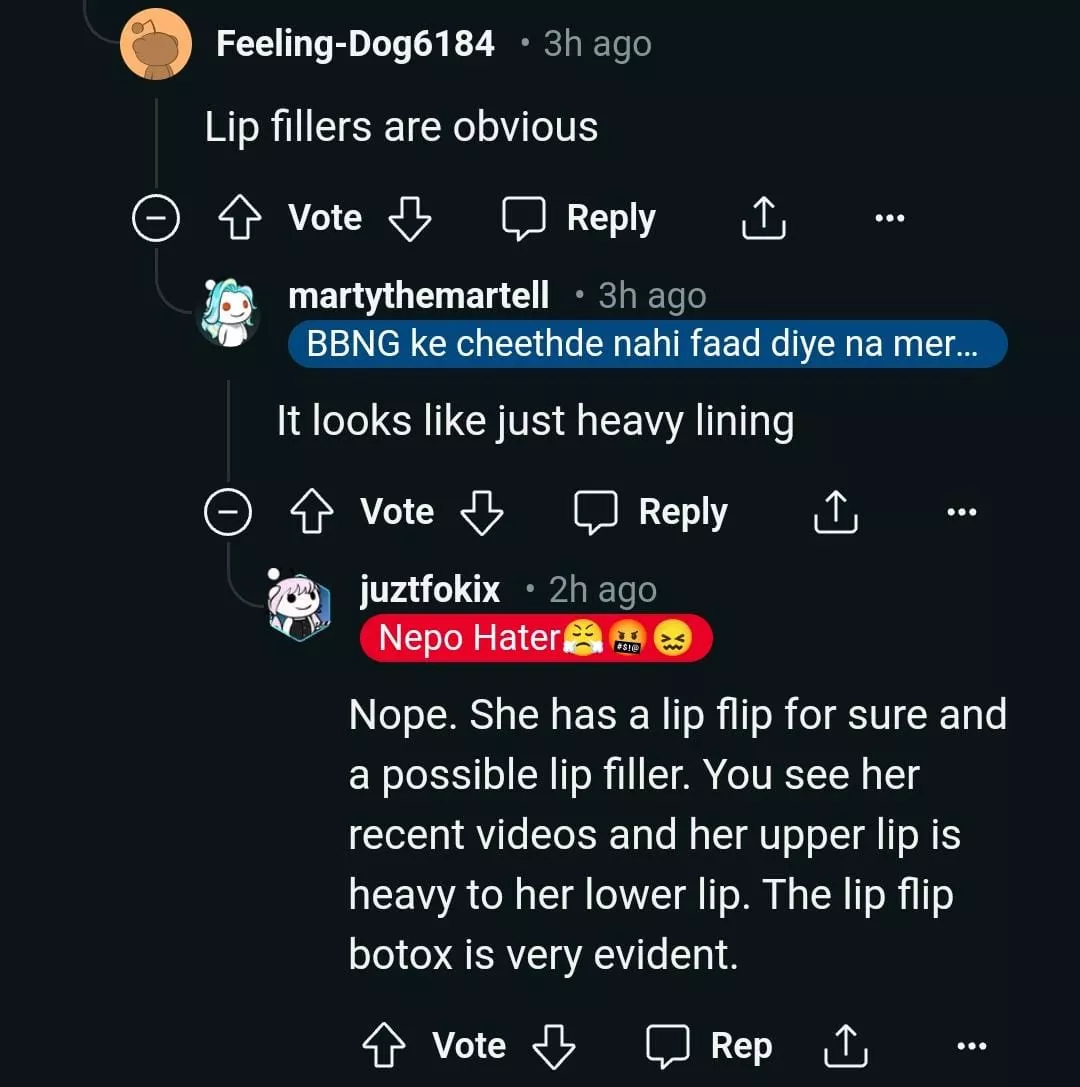Open more options on Feeling-Dog6184's comment
1080x1087 pixels.
point(888,218)
